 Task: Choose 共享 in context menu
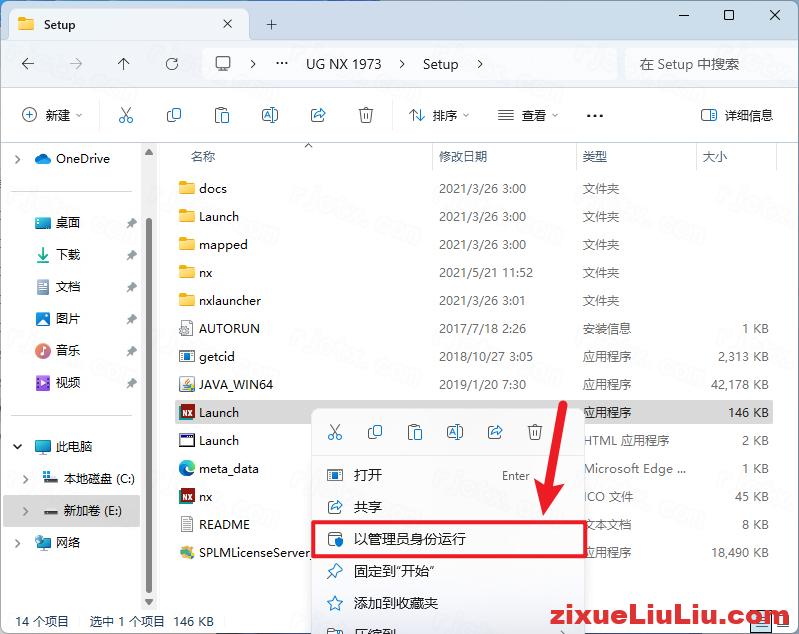point(447,507)
